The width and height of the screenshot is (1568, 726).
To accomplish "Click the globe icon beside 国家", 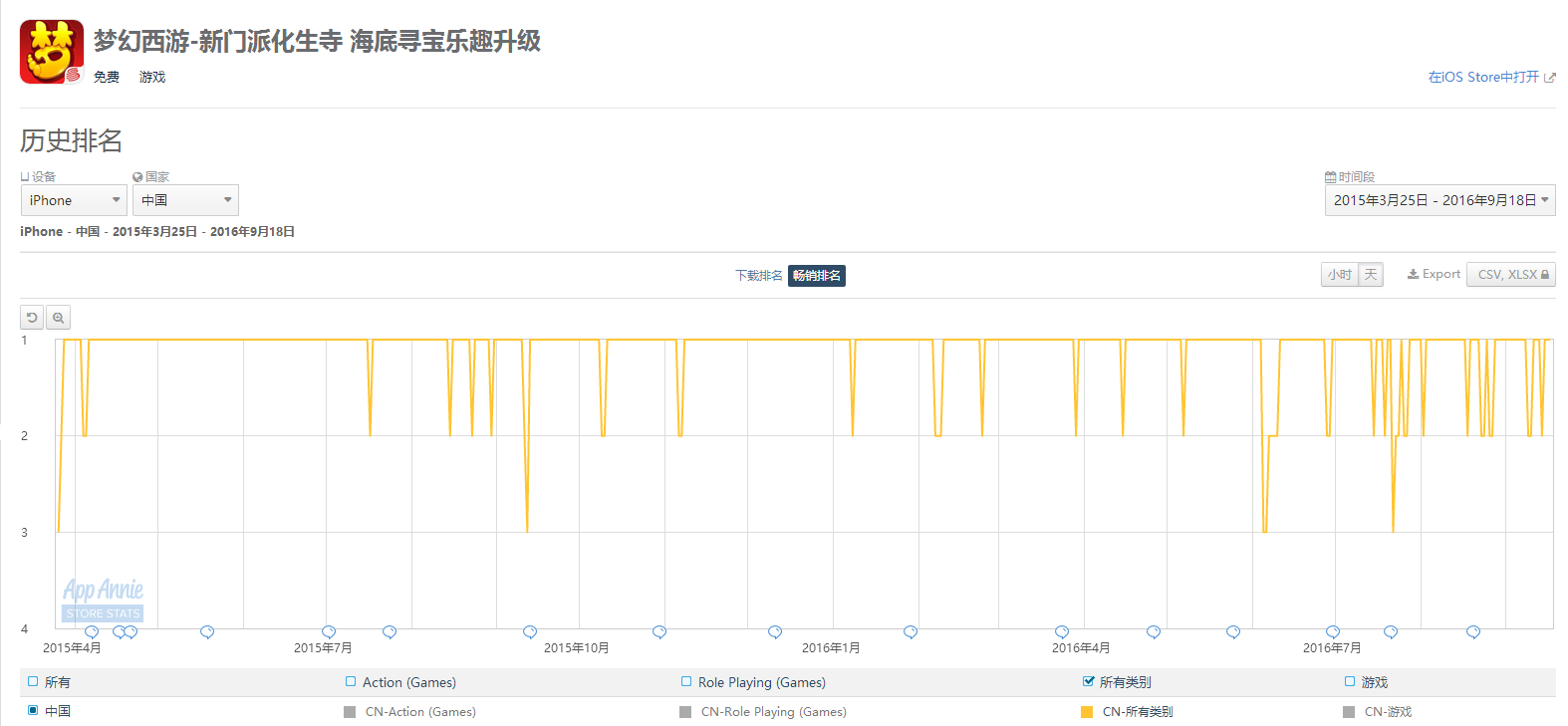I will click(137, 176).
